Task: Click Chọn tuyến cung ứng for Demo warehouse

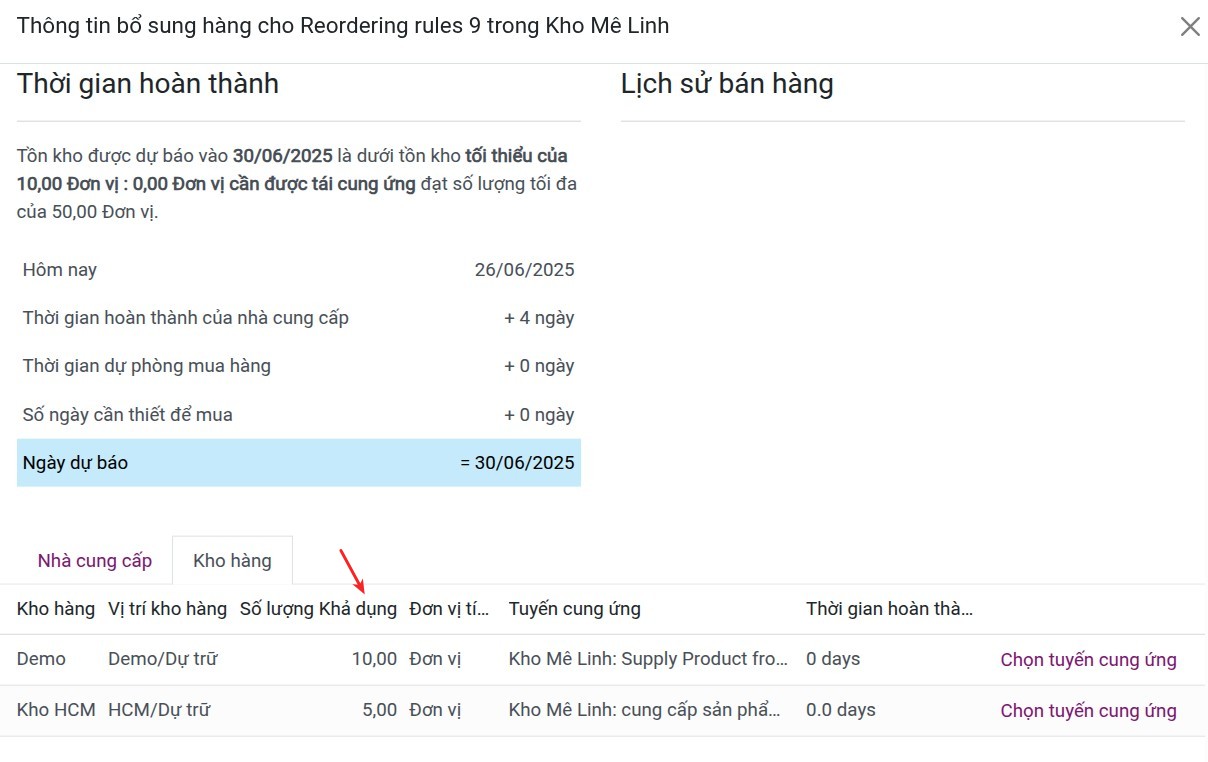Action: coord(1088,660)
